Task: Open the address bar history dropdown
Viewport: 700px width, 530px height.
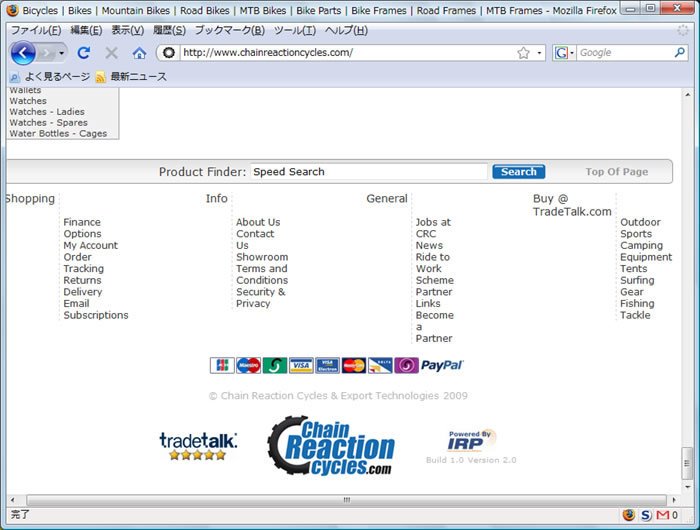Action: tap(539, 53)
